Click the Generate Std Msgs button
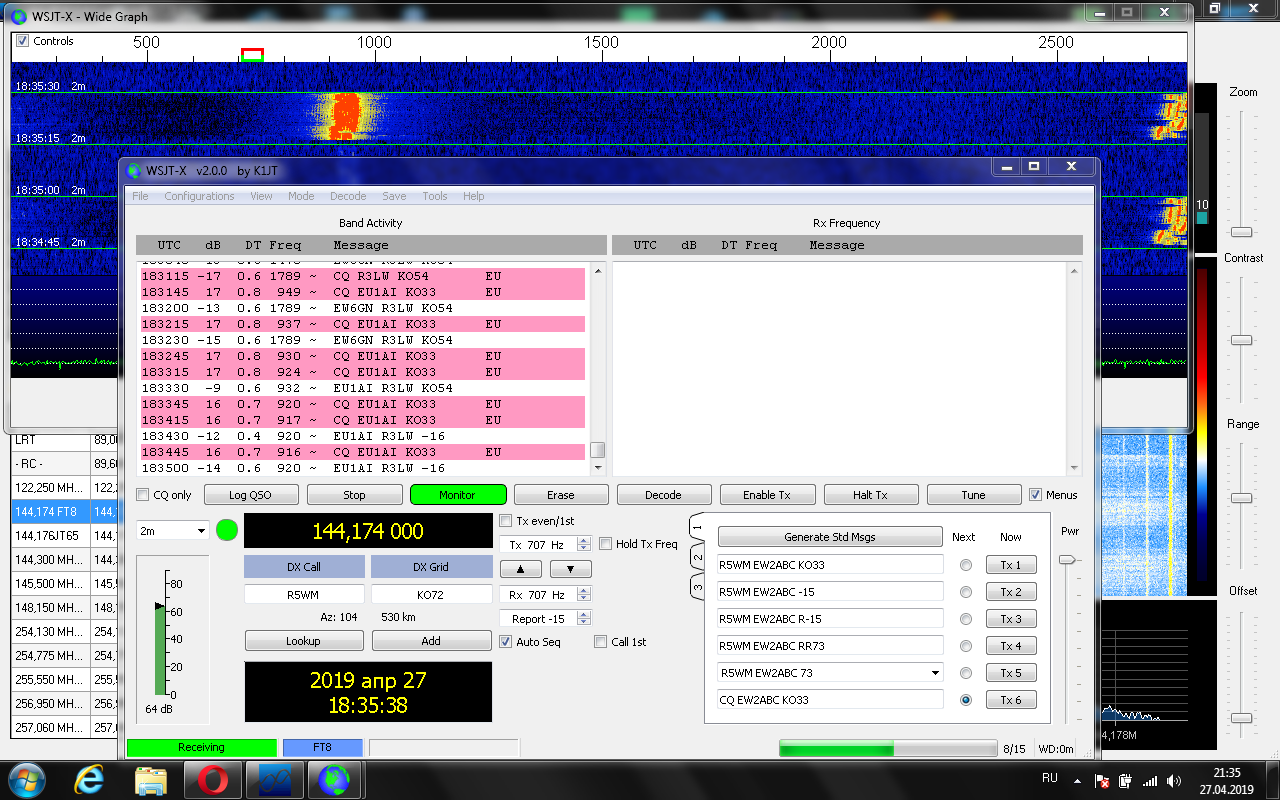 tap(829, 537)
